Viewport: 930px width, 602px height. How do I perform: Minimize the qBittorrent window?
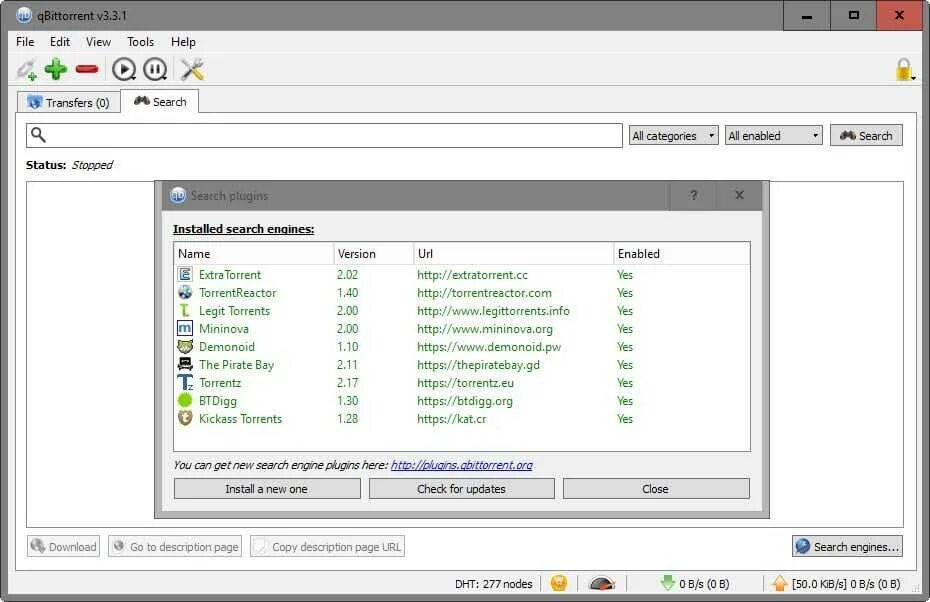(x=807, y=16)
